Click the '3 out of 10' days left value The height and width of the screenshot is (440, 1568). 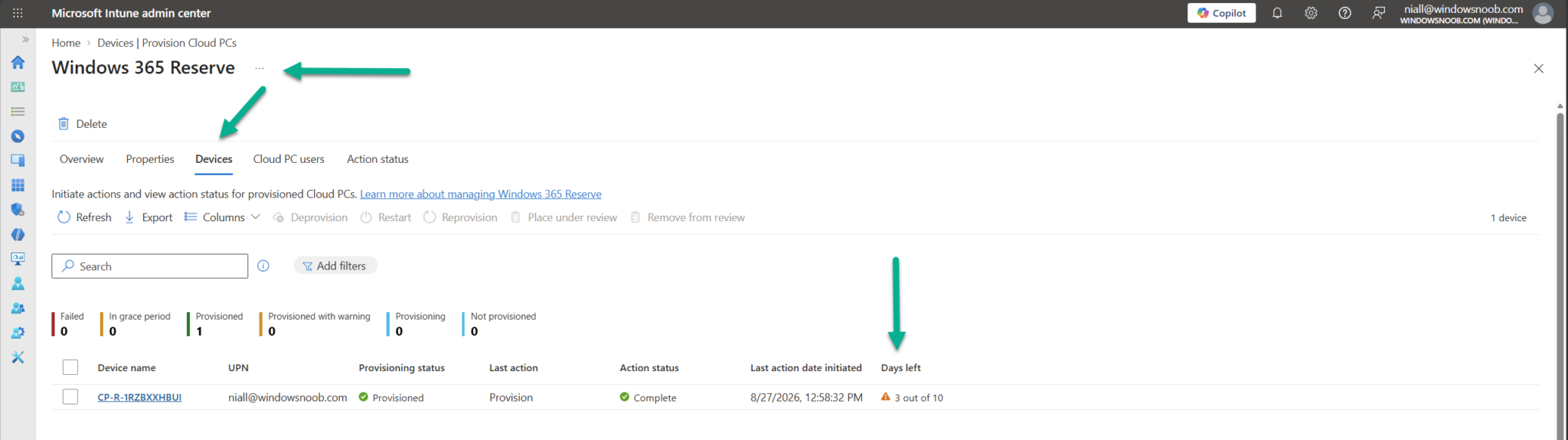coord(918,398)
